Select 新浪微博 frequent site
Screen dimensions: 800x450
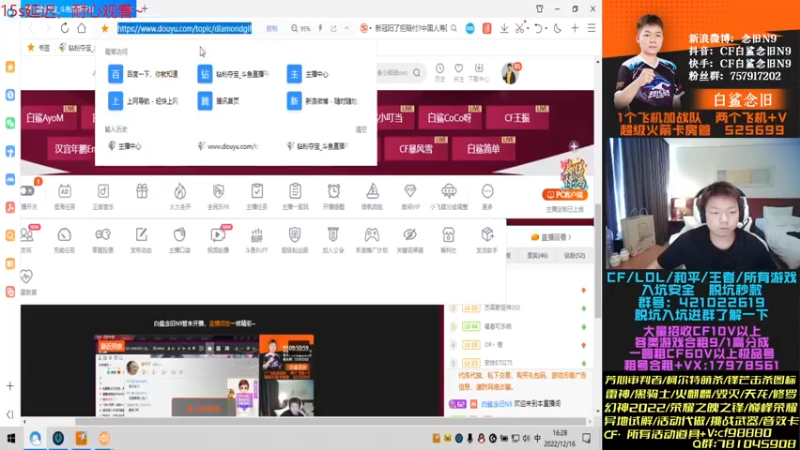[x=322, y=101]
